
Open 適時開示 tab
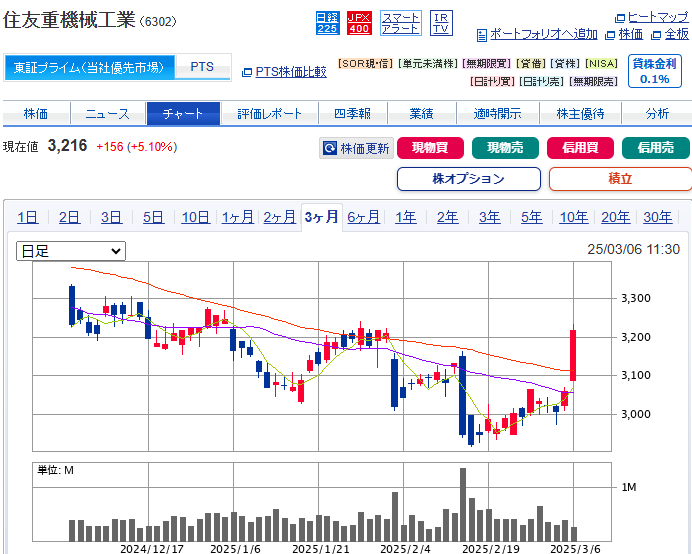click(497, 113)
